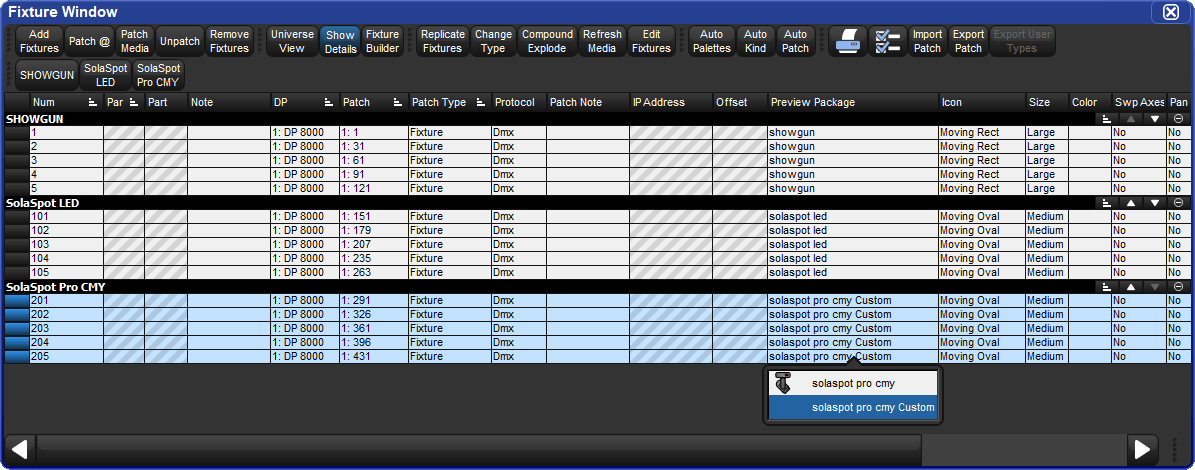
Task: Click Import Patch button
Action: (927, 42)
